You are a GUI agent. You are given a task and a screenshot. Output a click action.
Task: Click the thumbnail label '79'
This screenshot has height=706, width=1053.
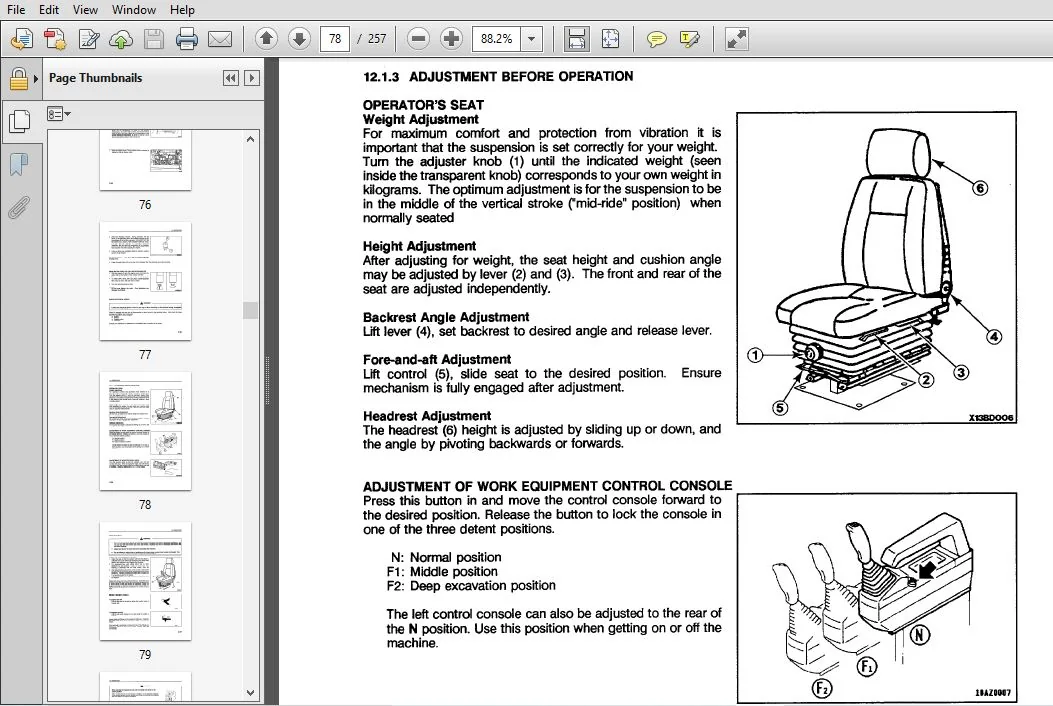tap(145, 654)
